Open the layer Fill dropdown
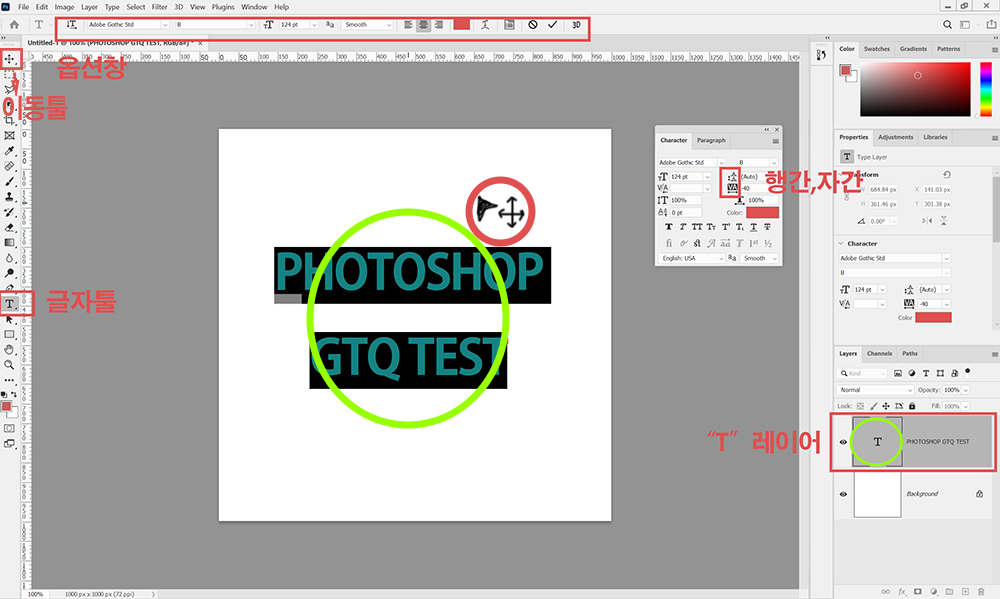The image size is (1000, 599). (966, 406)
